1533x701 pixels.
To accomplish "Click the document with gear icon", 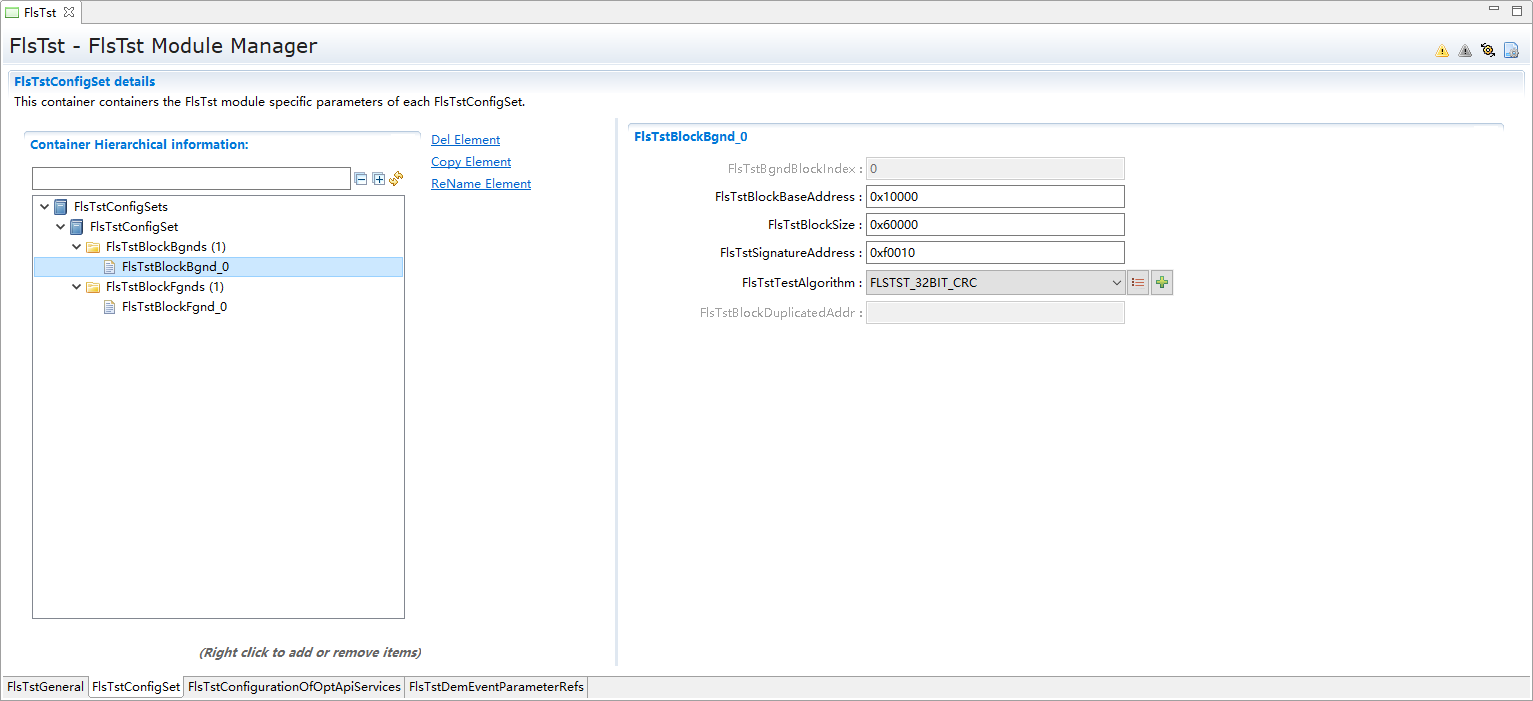I will pos(1511,51).
